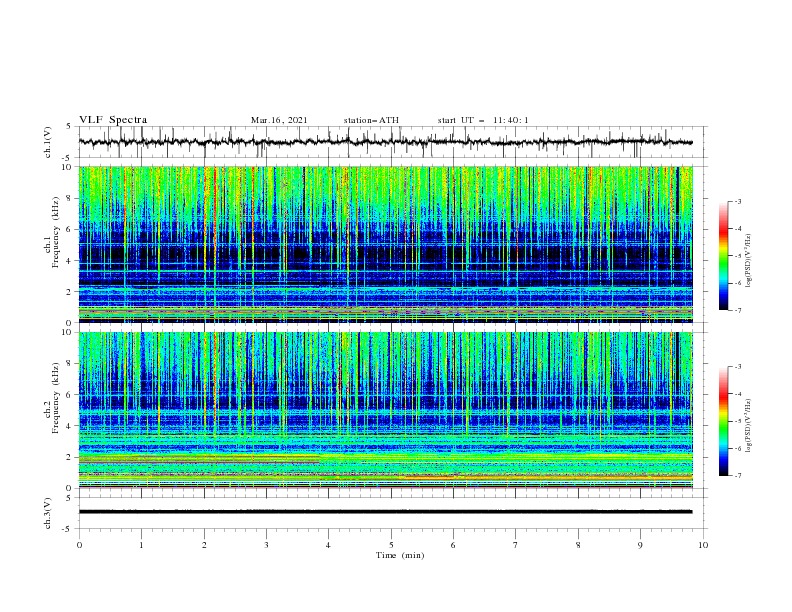Click the ch.3 flat waveform trace
The image size is (792, 612).
(x=385, y=512)
